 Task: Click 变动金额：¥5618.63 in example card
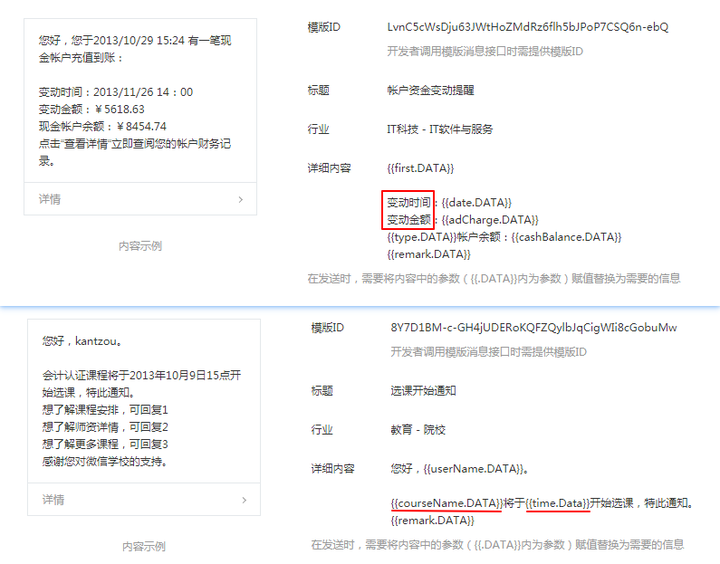91,109
